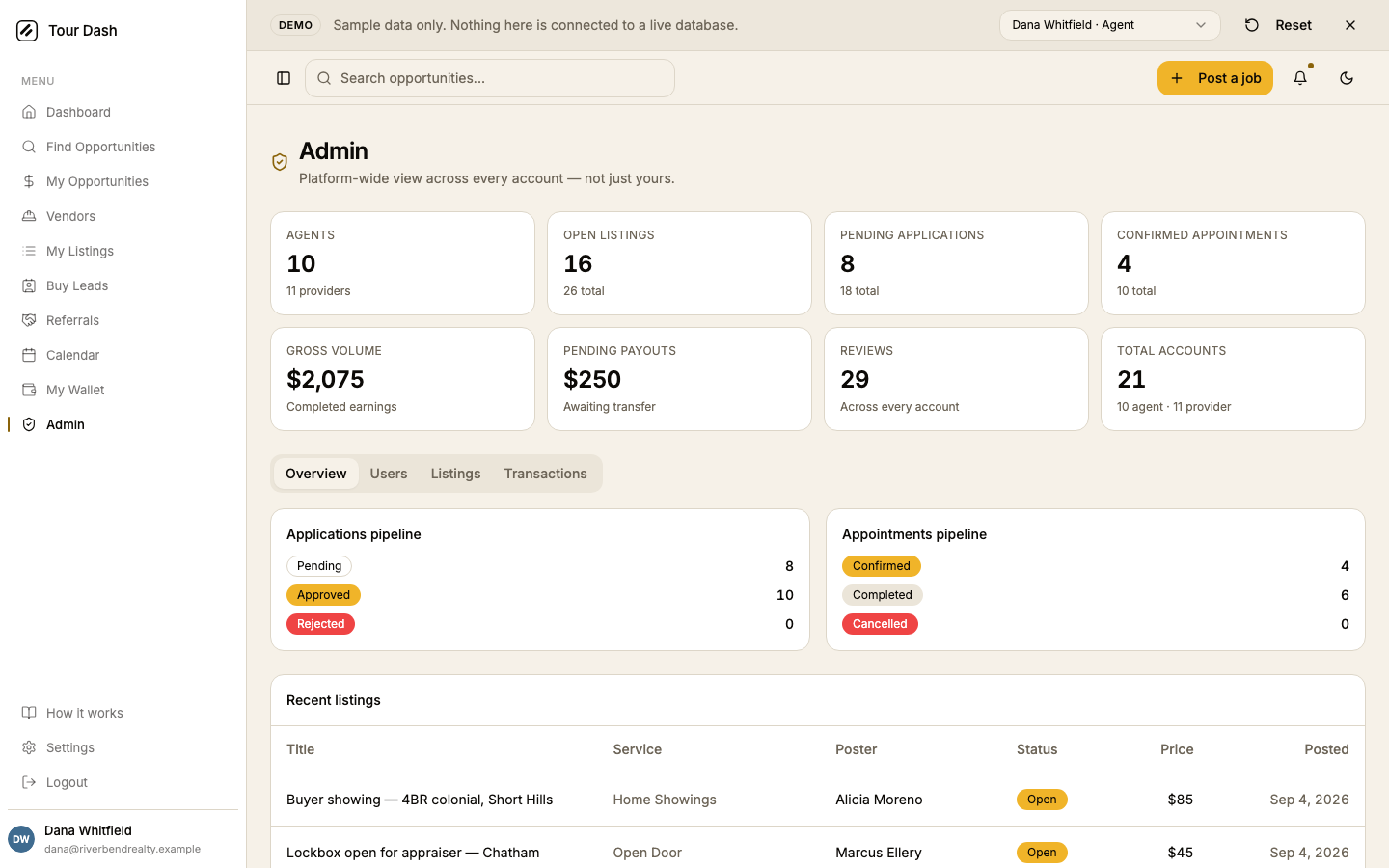This screenshot has height=868, width=1389.
Task: Switch to the Listings tab
Action: 455,474
